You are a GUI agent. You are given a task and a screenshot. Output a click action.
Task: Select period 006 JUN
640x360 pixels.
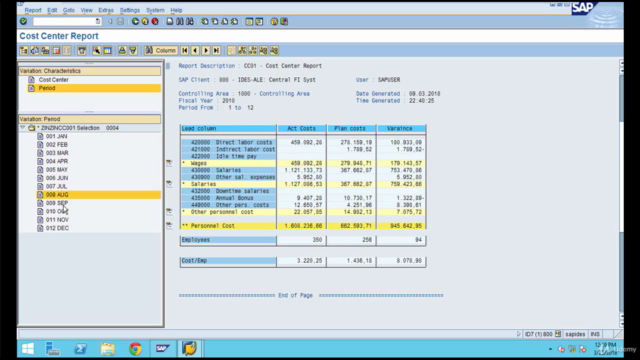click(x=57, y=178)
